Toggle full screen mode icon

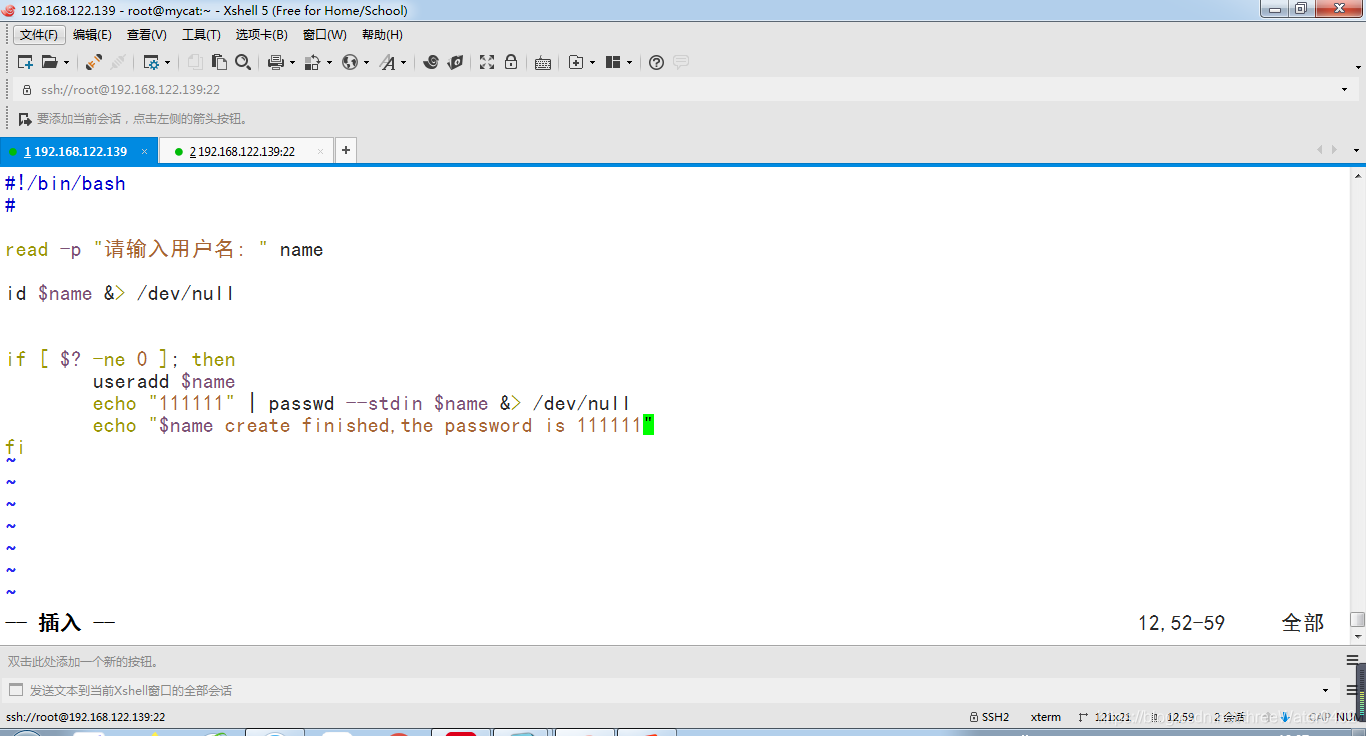[x=487, y=62]
